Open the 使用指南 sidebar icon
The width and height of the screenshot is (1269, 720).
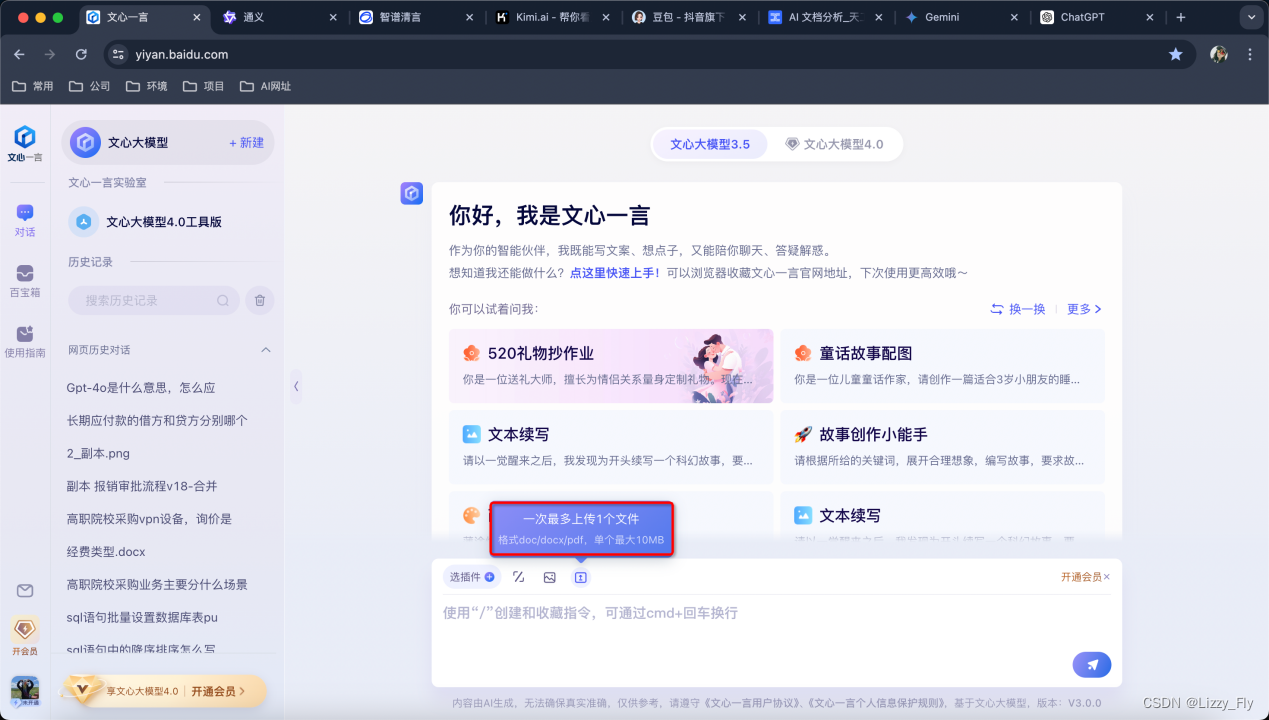(x=25, y=341)
